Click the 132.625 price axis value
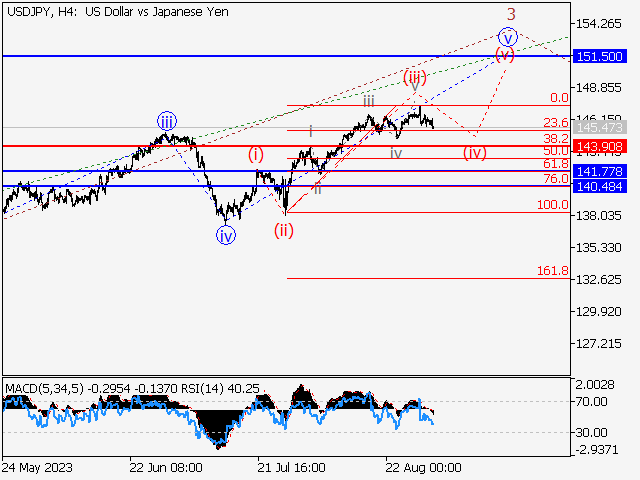 tap(599, 280)
